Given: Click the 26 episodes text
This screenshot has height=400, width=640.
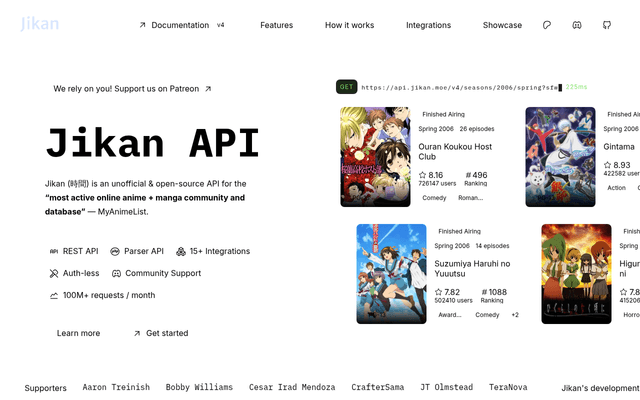Looking at the screenshot, I should [x=477, y=129].
